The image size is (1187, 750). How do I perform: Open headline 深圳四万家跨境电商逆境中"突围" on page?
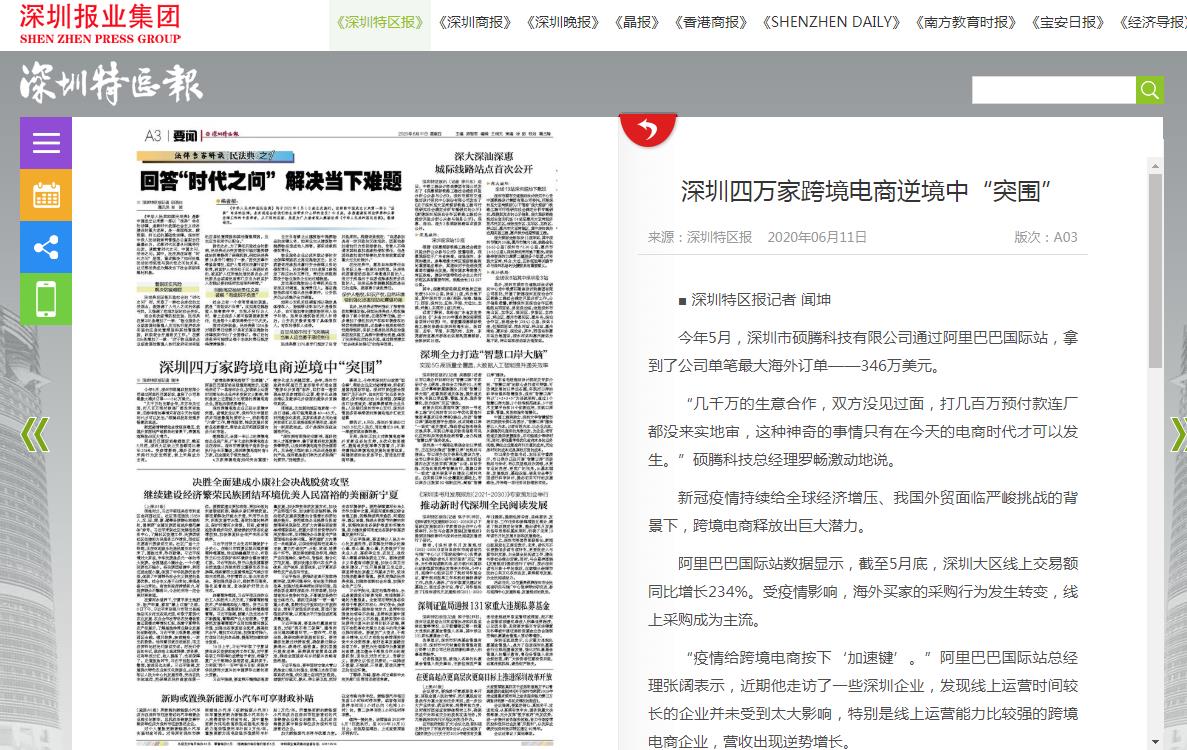pyautogui.click(x=270, y=367)
